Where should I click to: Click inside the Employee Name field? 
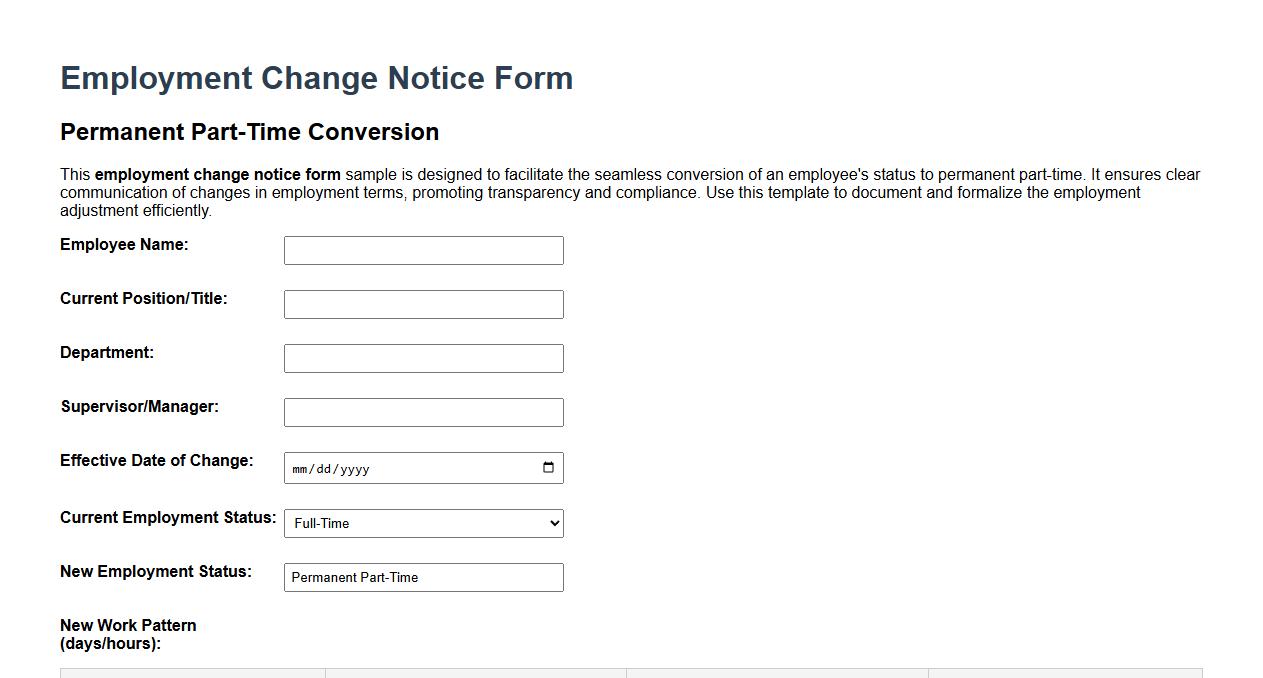click(x=423, y=249)
